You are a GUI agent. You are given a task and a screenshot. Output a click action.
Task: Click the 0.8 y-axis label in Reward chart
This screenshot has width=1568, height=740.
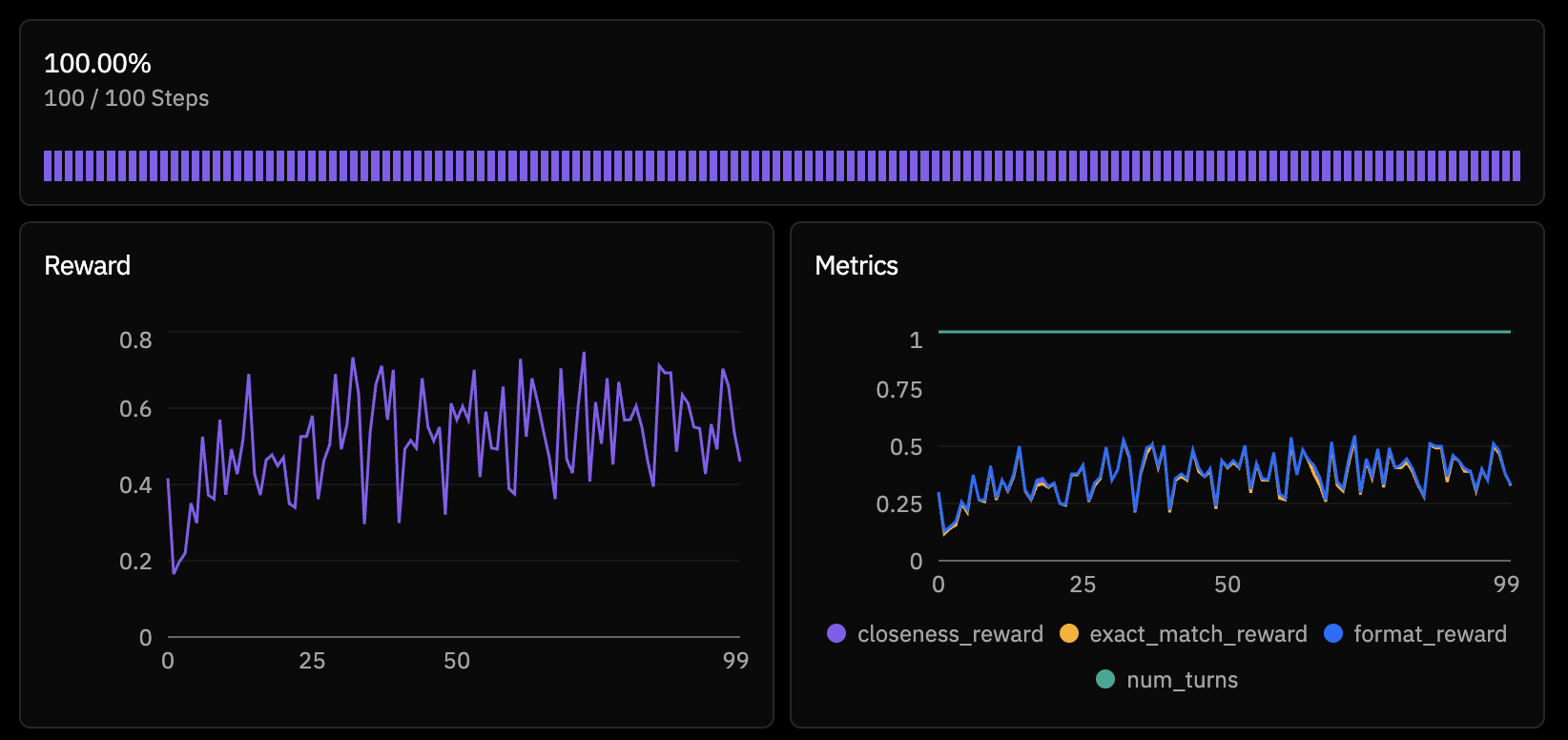pos(135,340)
